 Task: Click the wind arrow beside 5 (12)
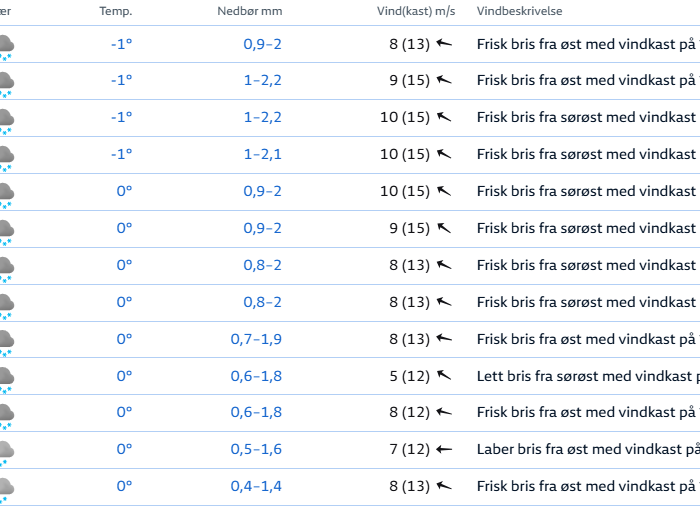pyautogui.click(x=444, y=376)
